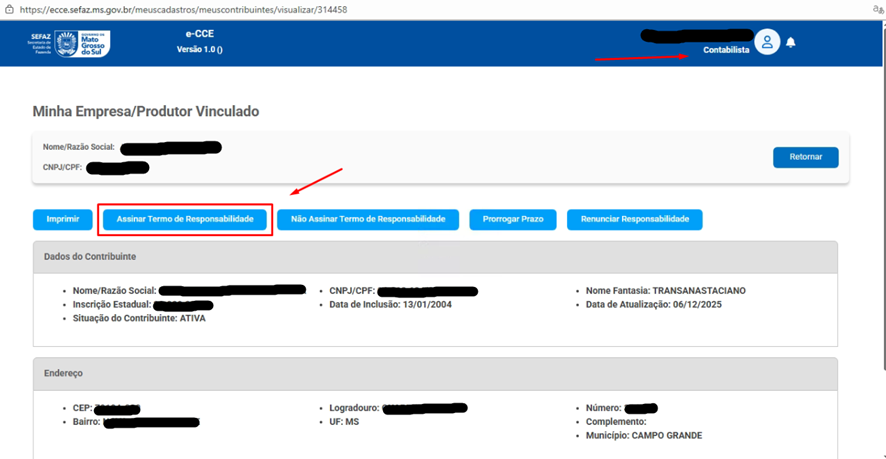Click the translate icon in address bar
Screen dimensions: 886x459
coord(875,9)
